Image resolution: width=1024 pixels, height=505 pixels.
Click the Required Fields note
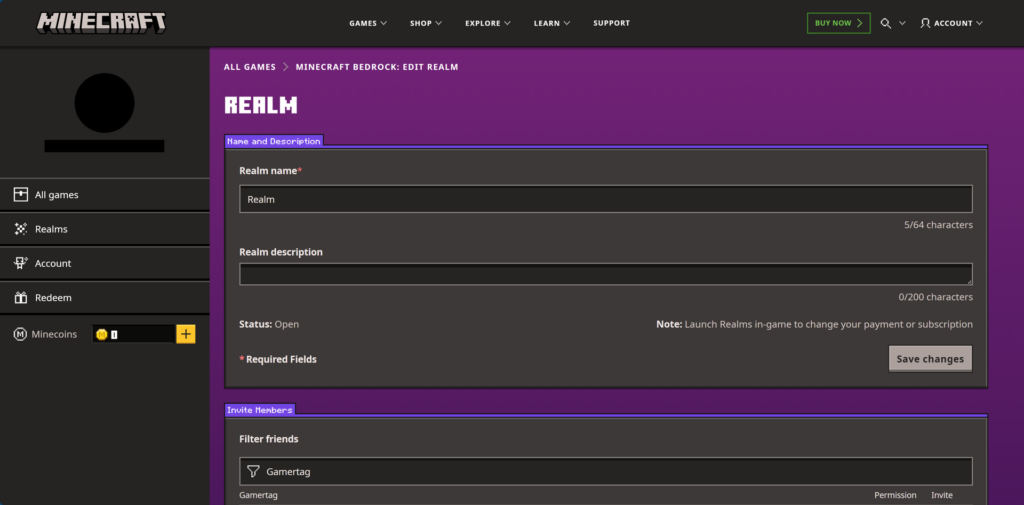(278, 359)
